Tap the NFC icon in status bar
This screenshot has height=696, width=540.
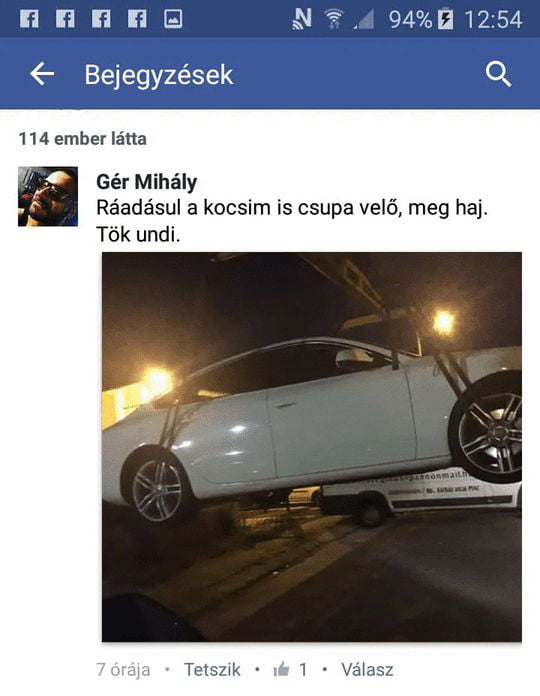302,20
